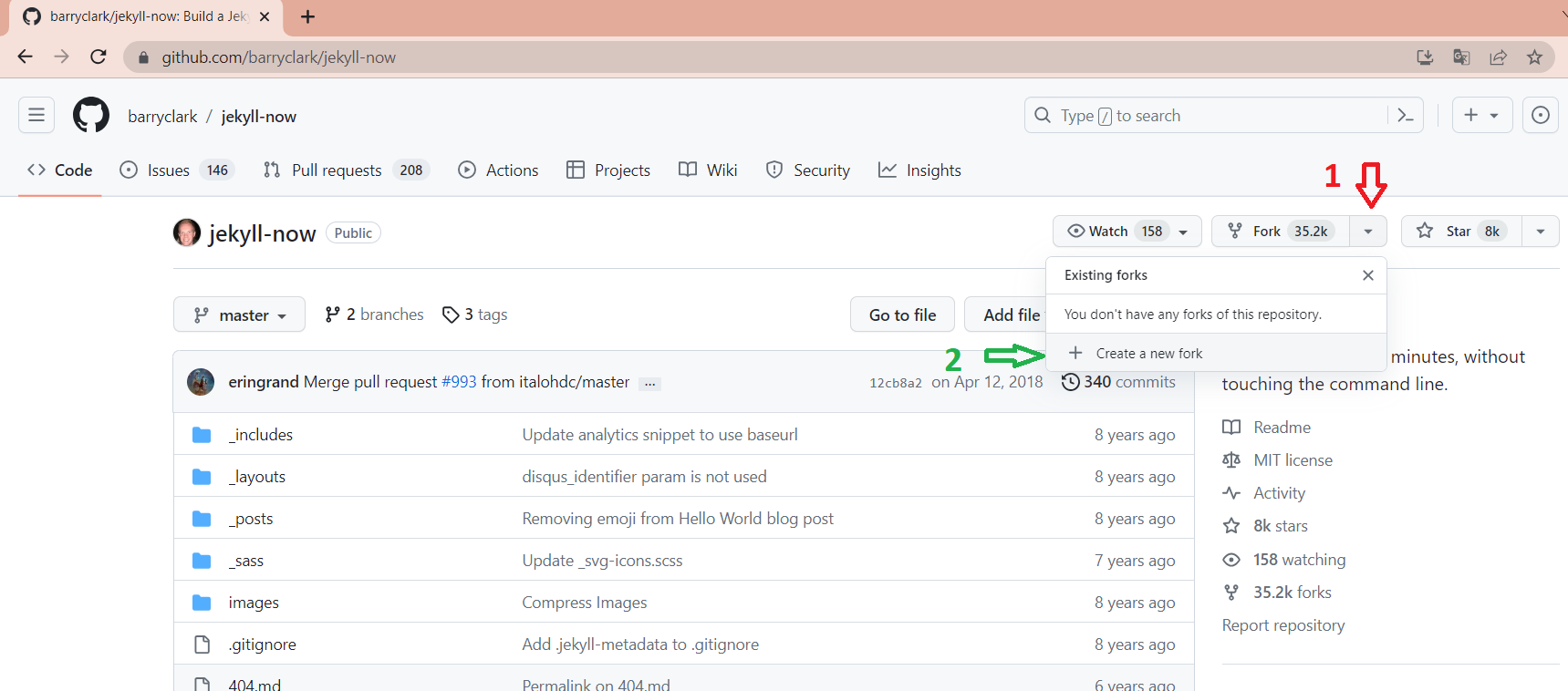This screenshot has width=1568, height=691.
Task: Open commit hash 12cb8a2
Action: coord(896,383)
